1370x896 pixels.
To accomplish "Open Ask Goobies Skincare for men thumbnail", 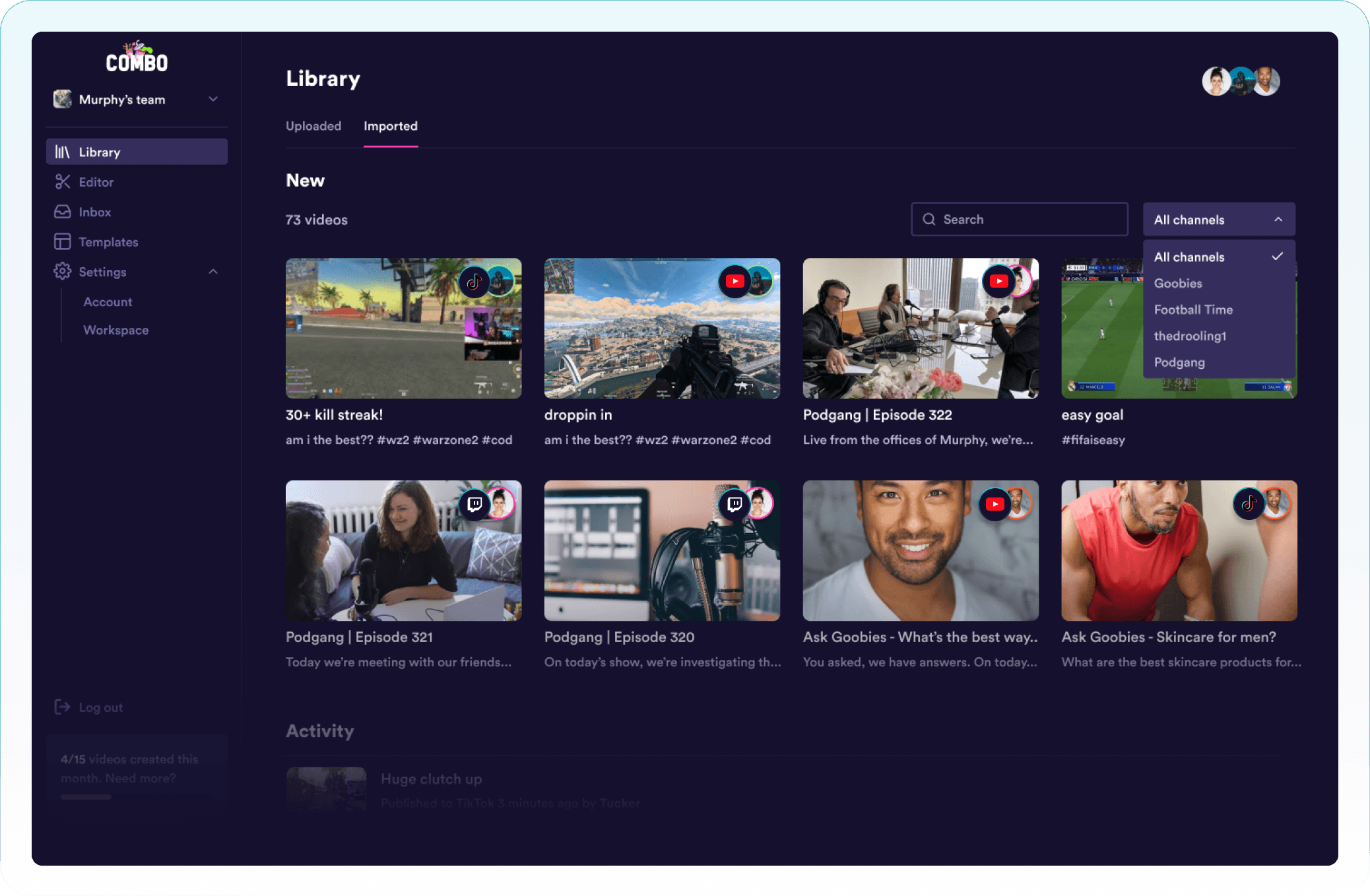I will [x=1179, y=550].
